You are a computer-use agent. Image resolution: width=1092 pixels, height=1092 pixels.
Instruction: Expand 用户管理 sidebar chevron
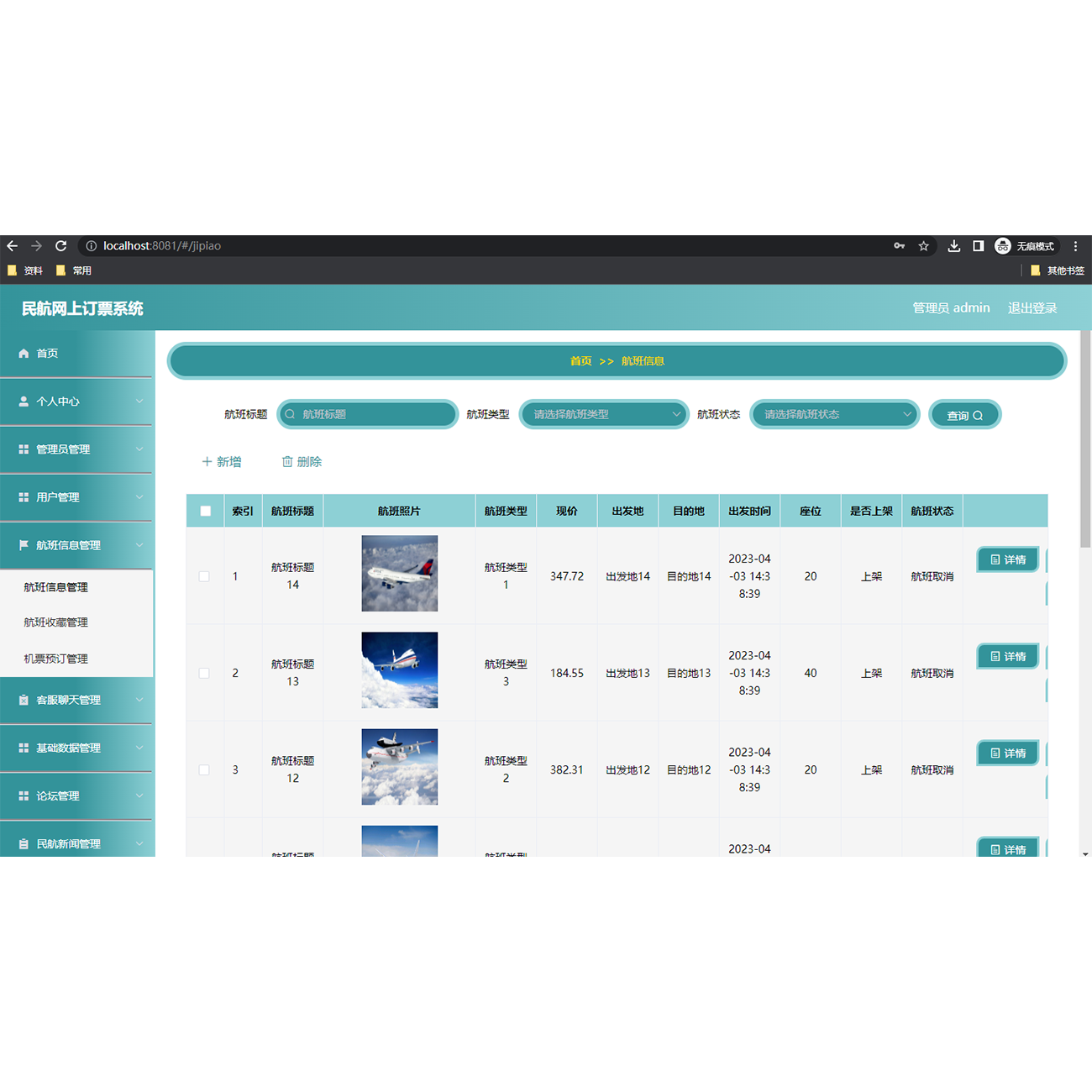click(x=139, y=497)
